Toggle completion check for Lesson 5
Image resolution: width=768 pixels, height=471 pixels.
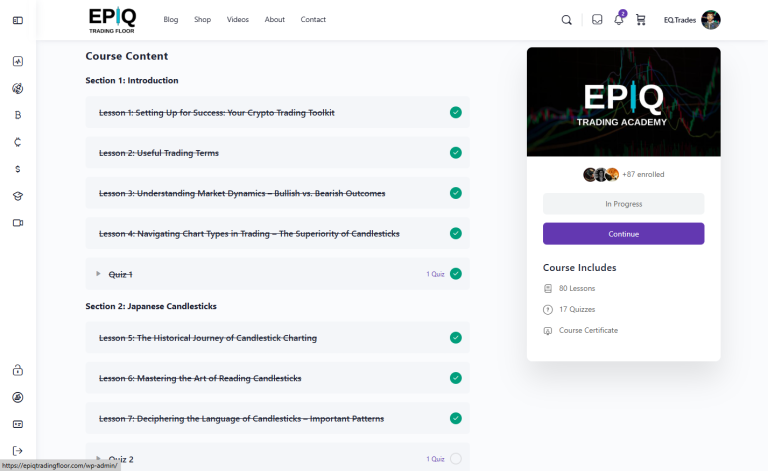456,338
